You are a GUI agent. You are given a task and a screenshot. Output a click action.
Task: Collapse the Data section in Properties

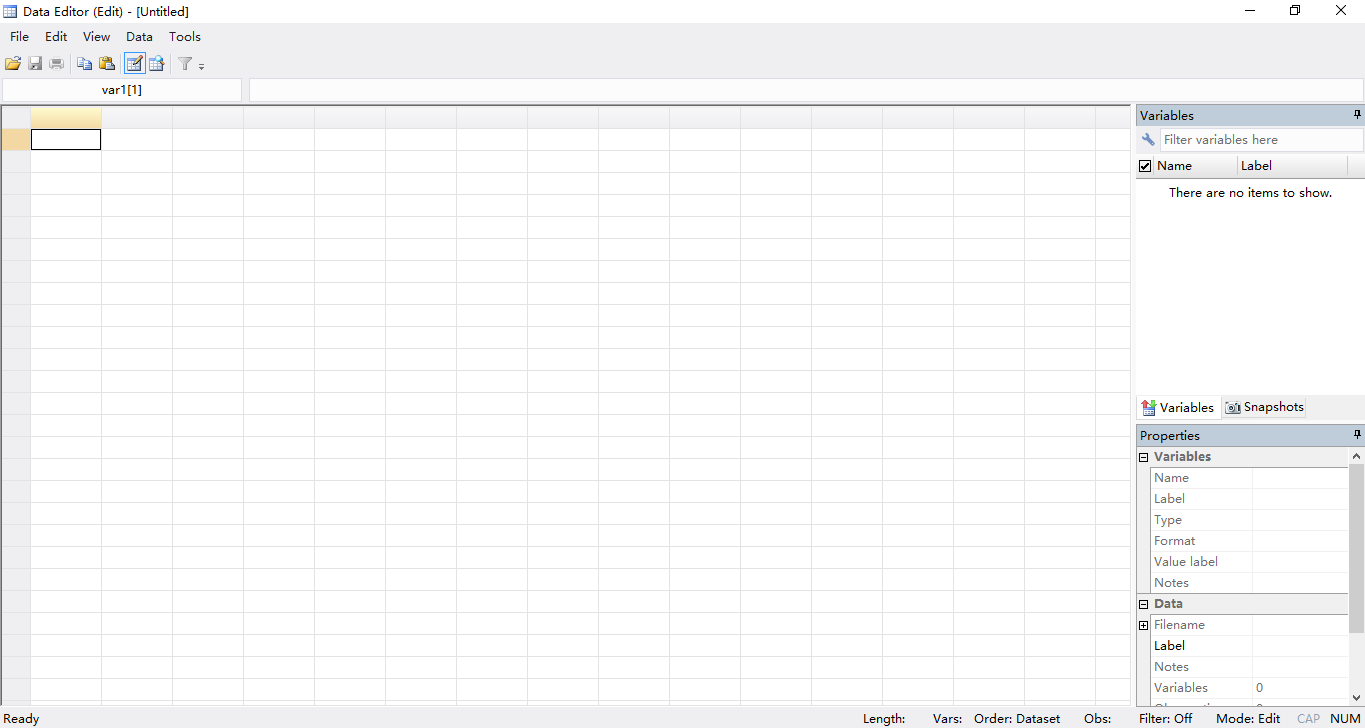point(1144,604)
